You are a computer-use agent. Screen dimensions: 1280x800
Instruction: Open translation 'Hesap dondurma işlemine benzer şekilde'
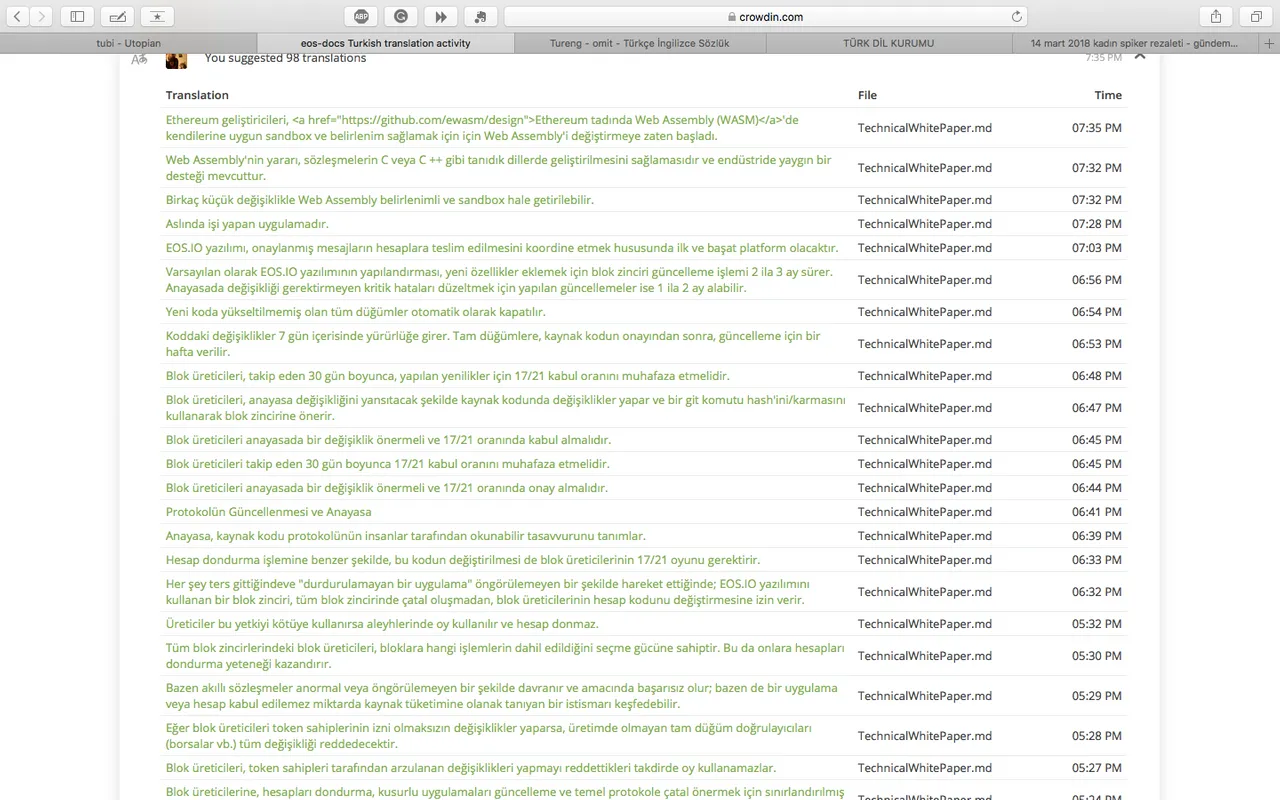(x=463, y=560)
